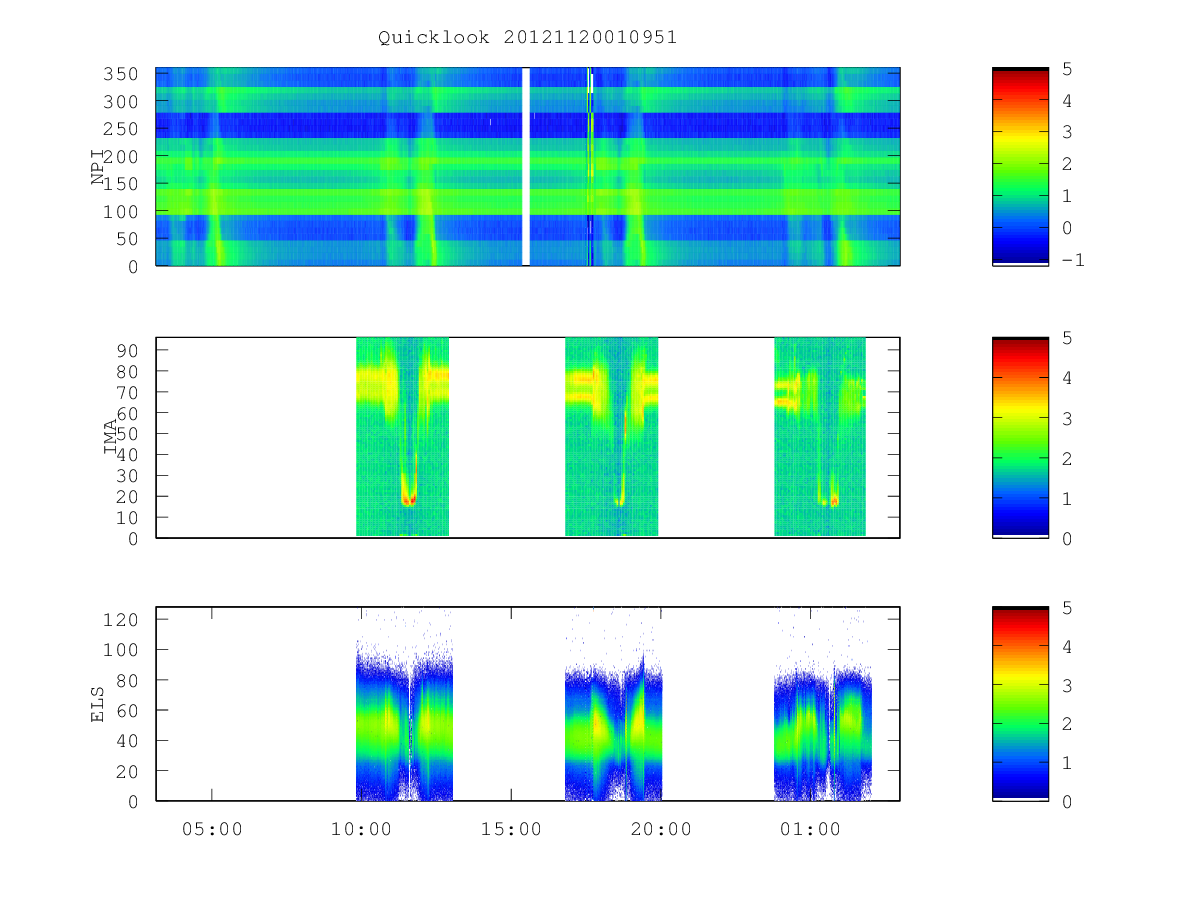Click the IMA panel color scale bar
The image size is (1200, 900).
point(1020,437)
